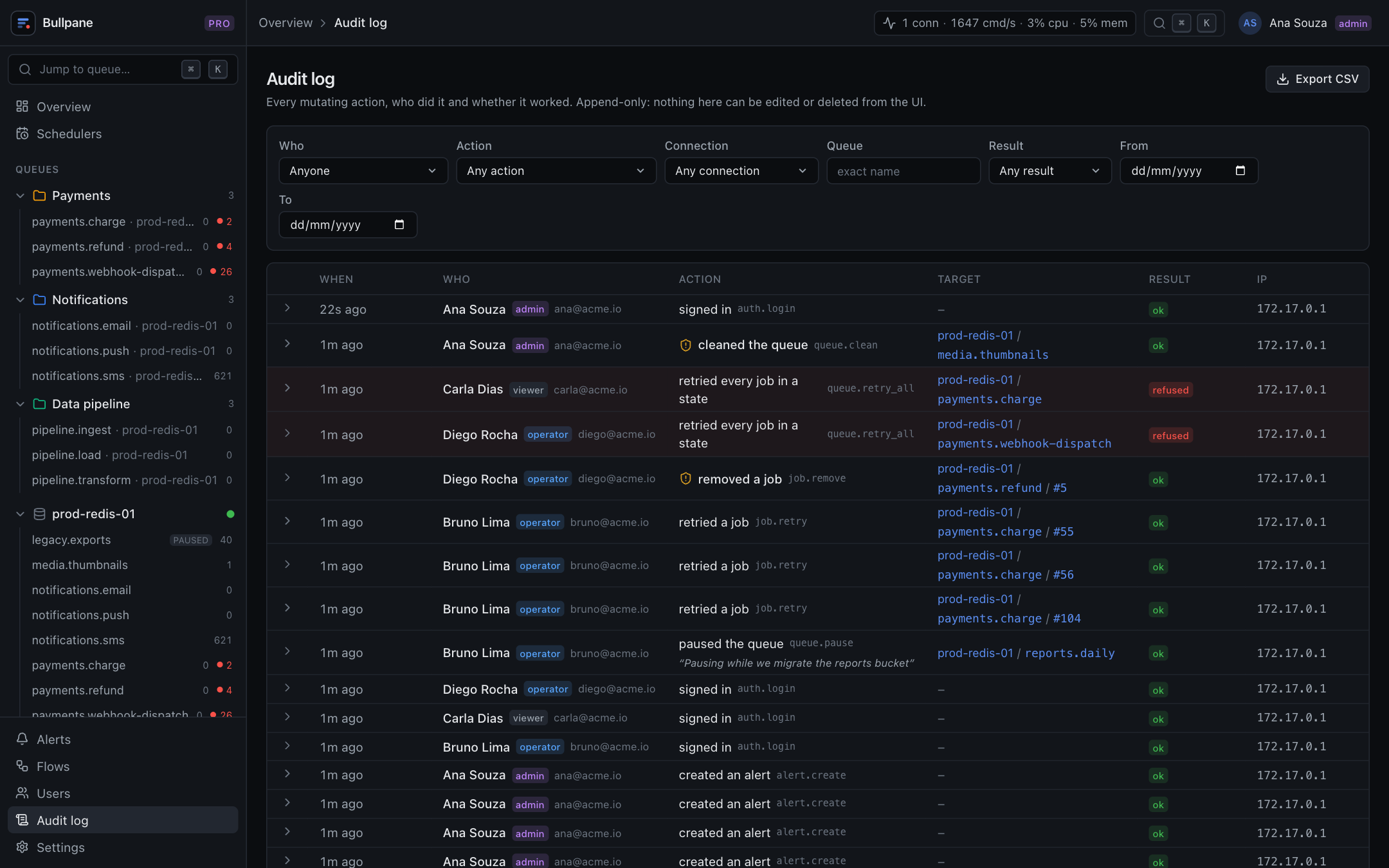Select pipeline.transform queue

pos(131,480)
